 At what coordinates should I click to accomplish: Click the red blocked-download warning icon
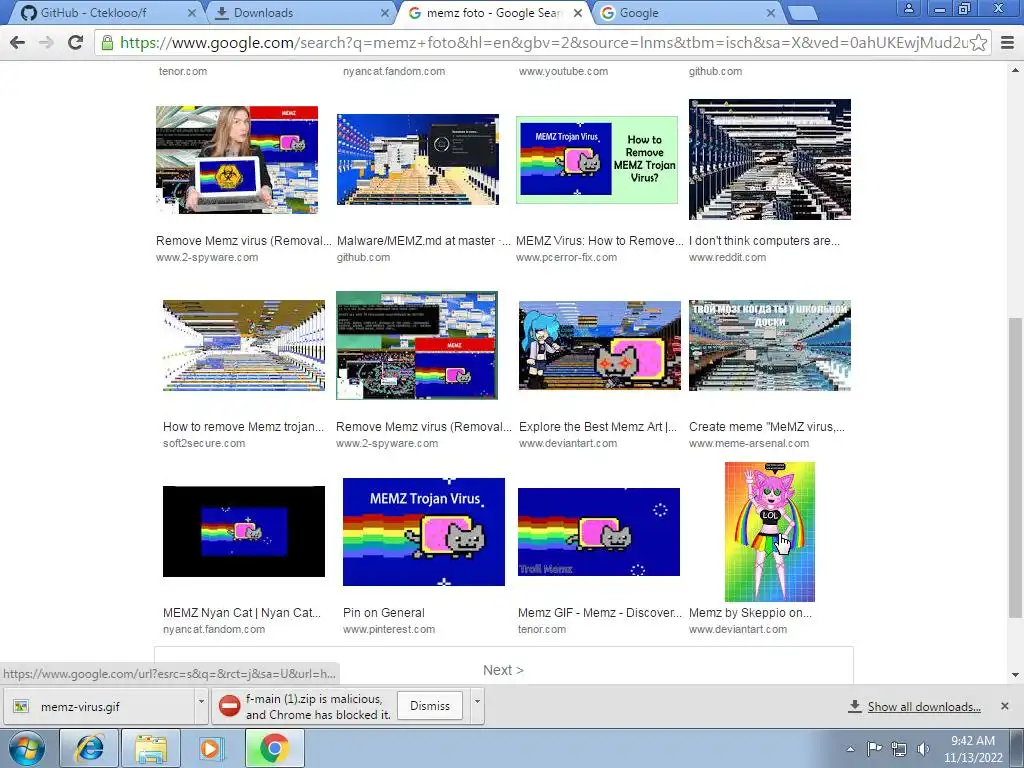tap(229, 706)
